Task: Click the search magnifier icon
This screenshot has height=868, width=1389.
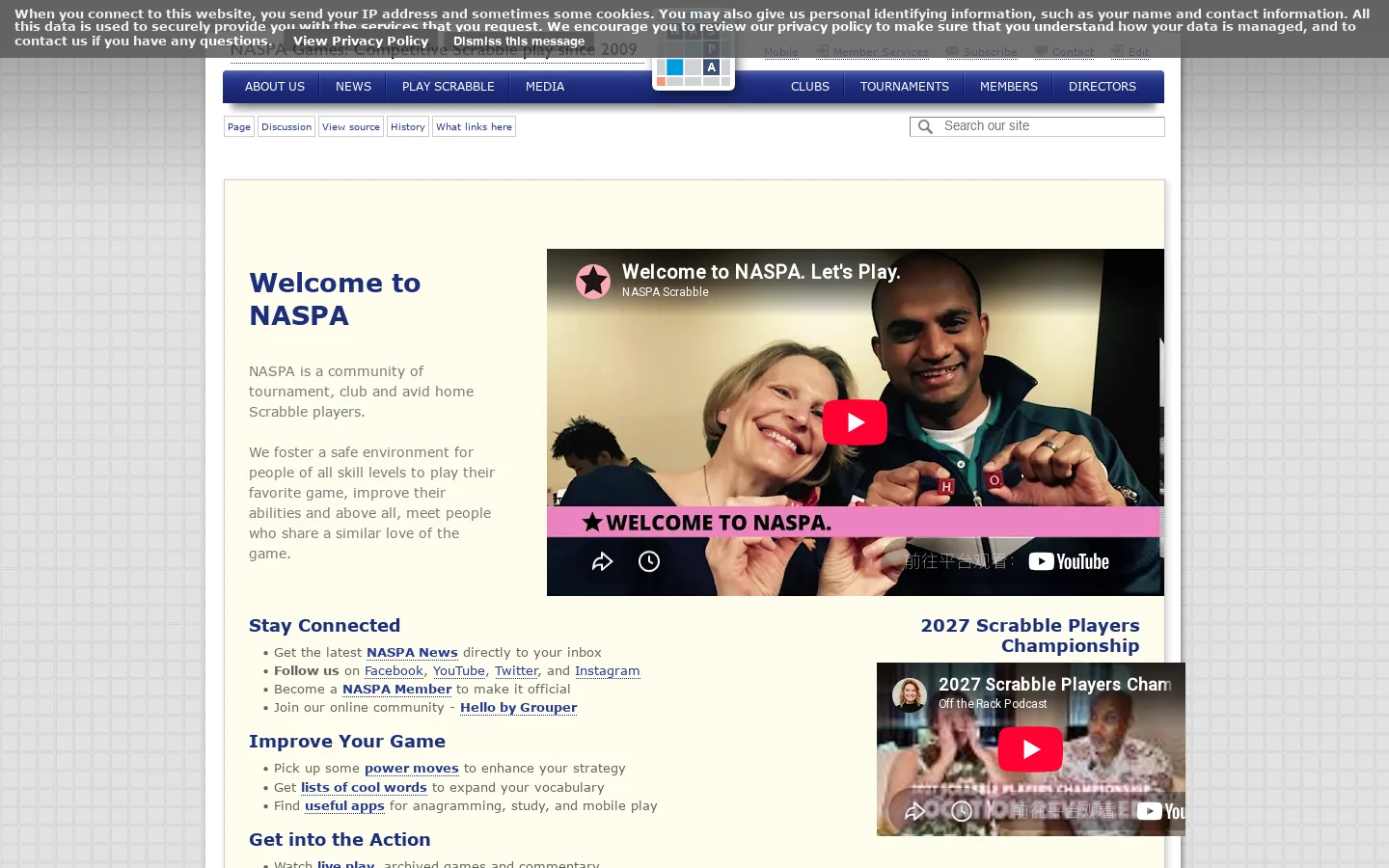Action: [x=925, y=126]
